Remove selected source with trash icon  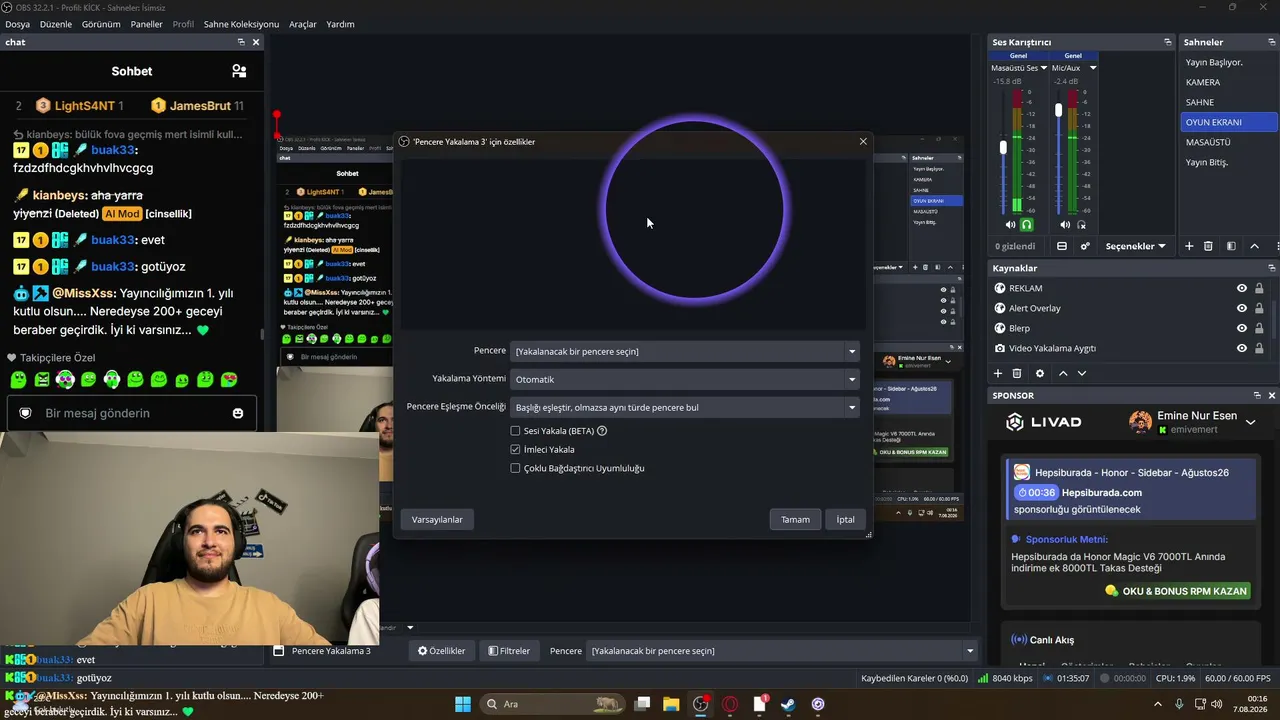tap(1017, 373)
